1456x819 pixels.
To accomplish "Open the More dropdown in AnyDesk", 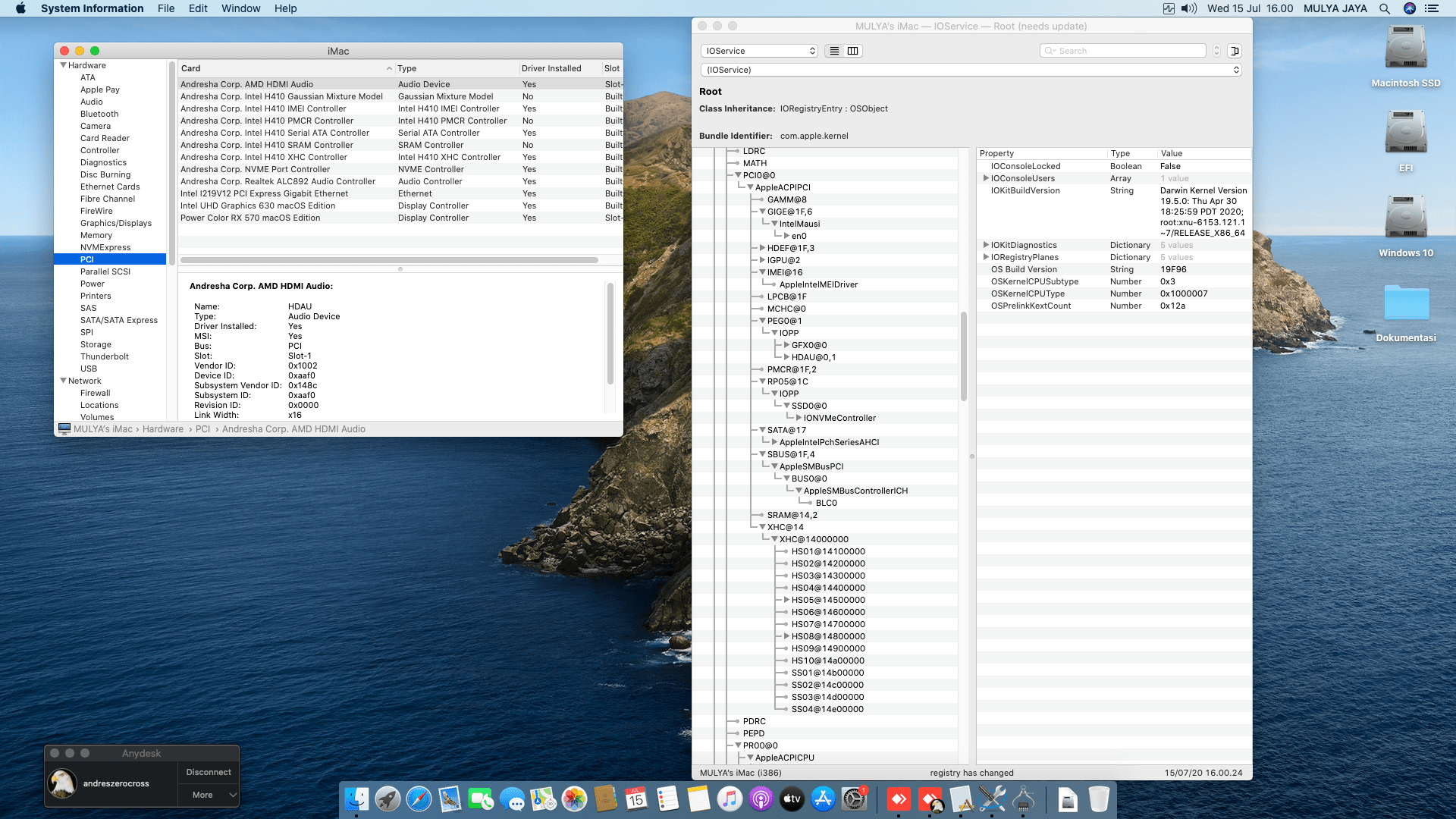I will point(209,795).
